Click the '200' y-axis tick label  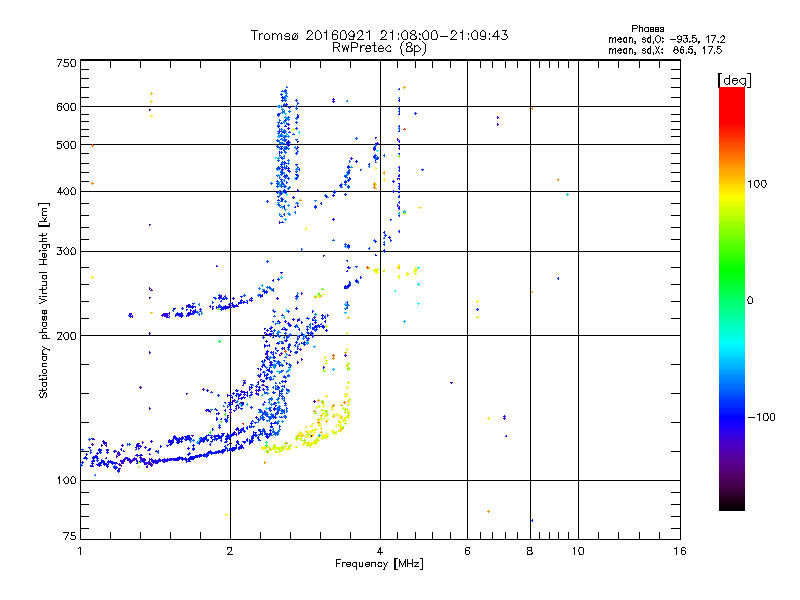click(66, 336)
